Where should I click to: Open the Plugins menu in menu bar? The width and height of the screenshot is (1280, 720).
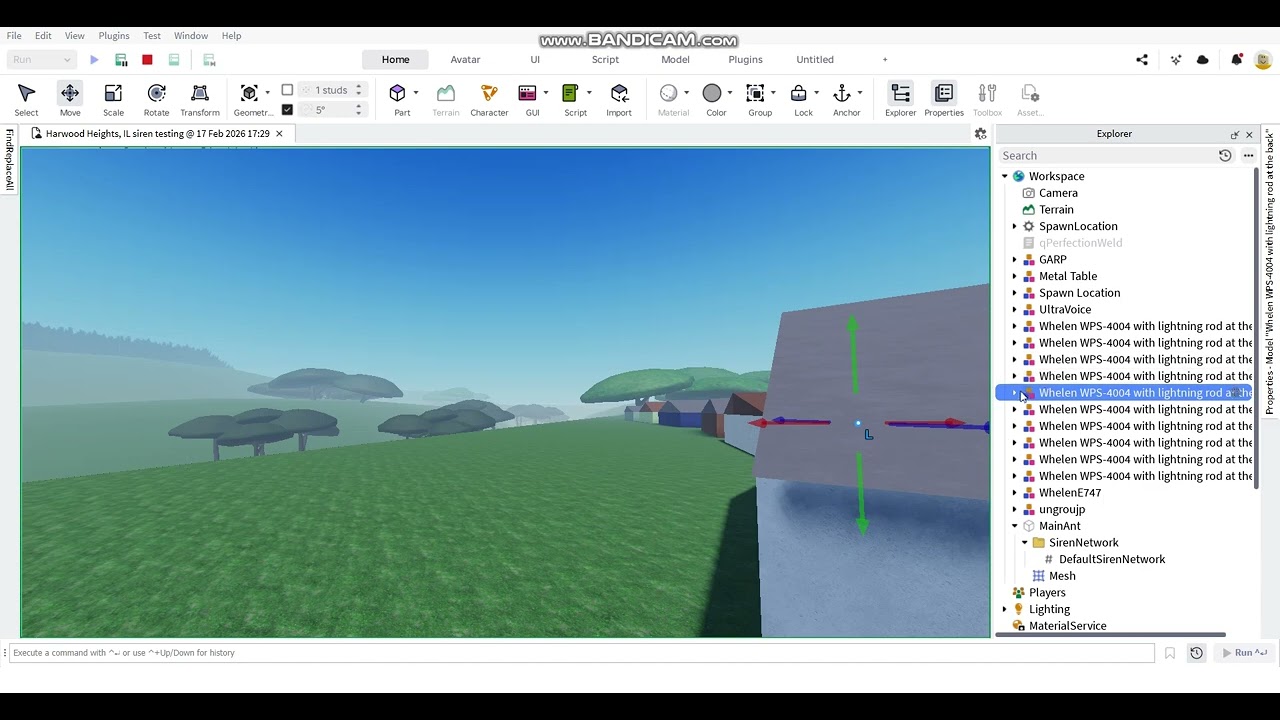pyautogui.click(x=114, y=36)
